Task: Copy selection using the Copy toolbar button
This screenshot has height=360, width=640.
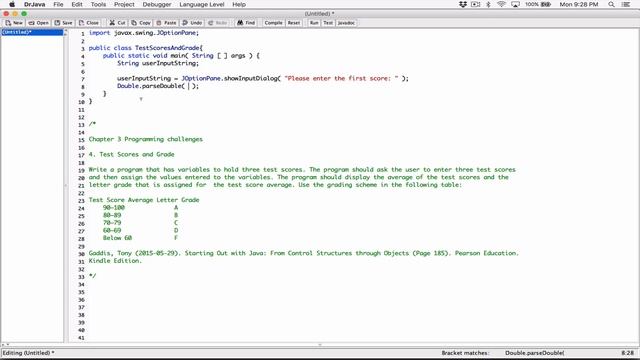Action: [x=141, y=23]
